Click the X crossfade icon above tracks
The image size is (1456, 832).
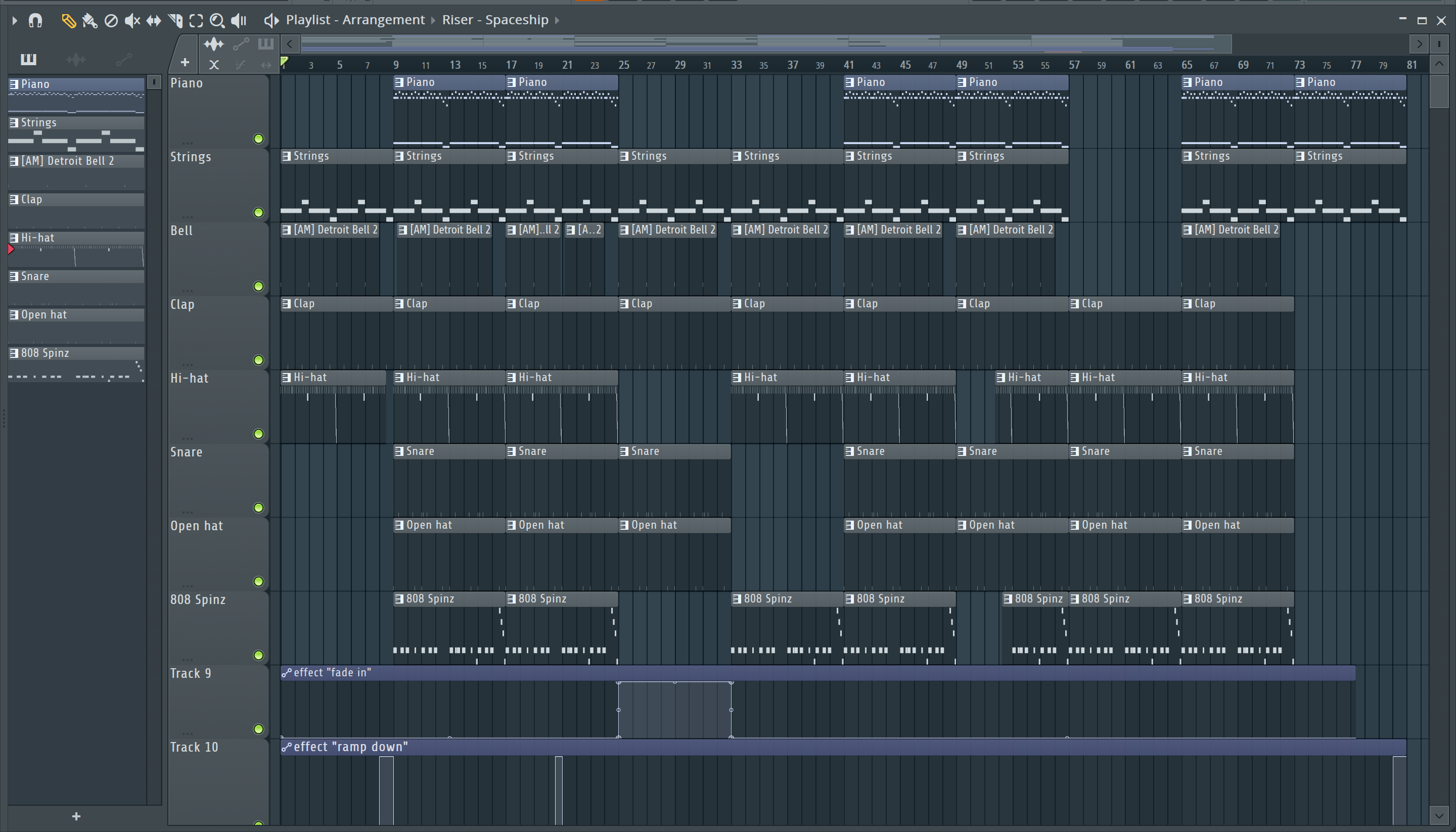(214, 65)
